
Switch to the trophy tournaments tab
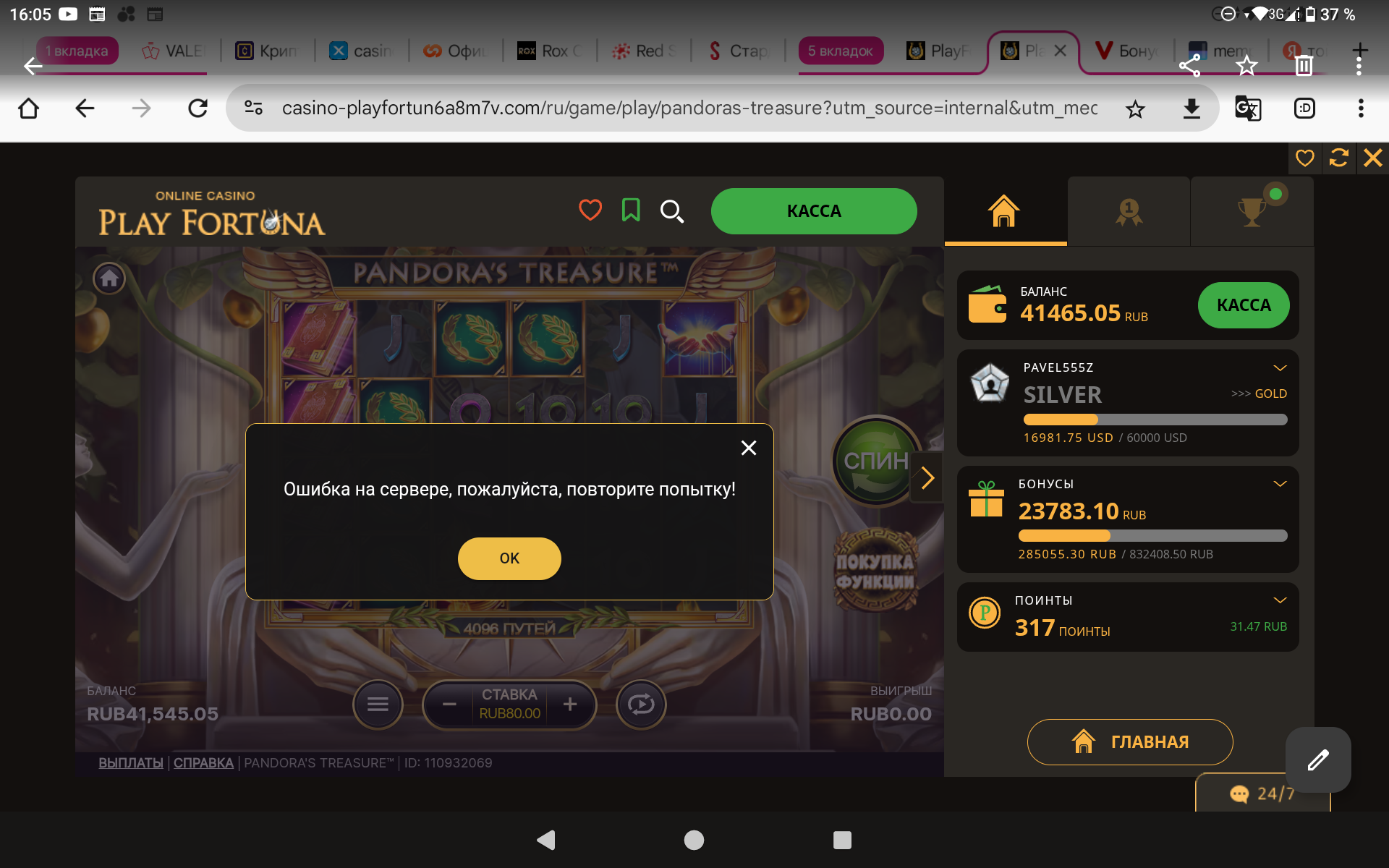pos(1252,211)
